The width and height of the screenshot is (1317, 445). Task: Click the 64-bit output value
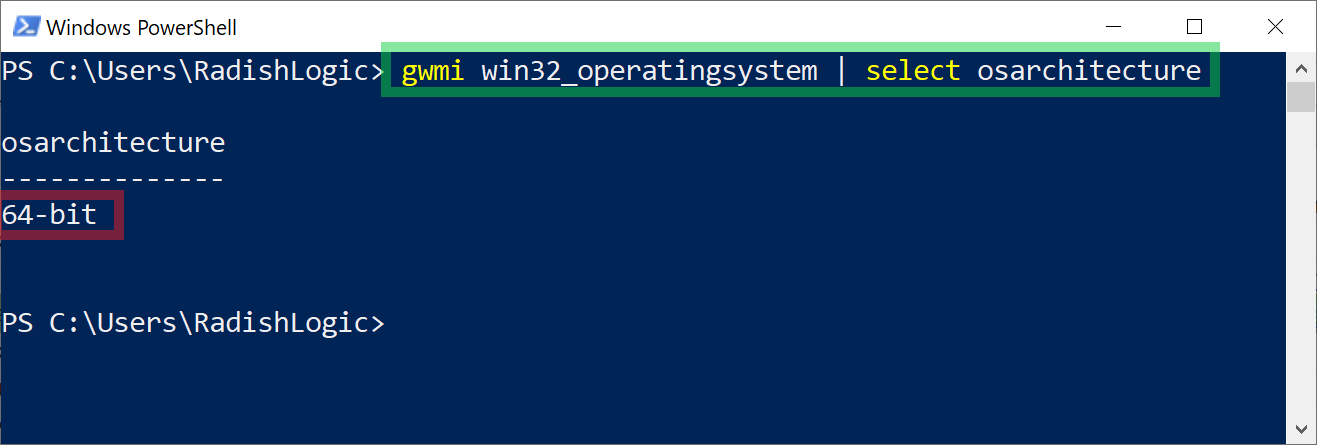(x=50, y=214)
